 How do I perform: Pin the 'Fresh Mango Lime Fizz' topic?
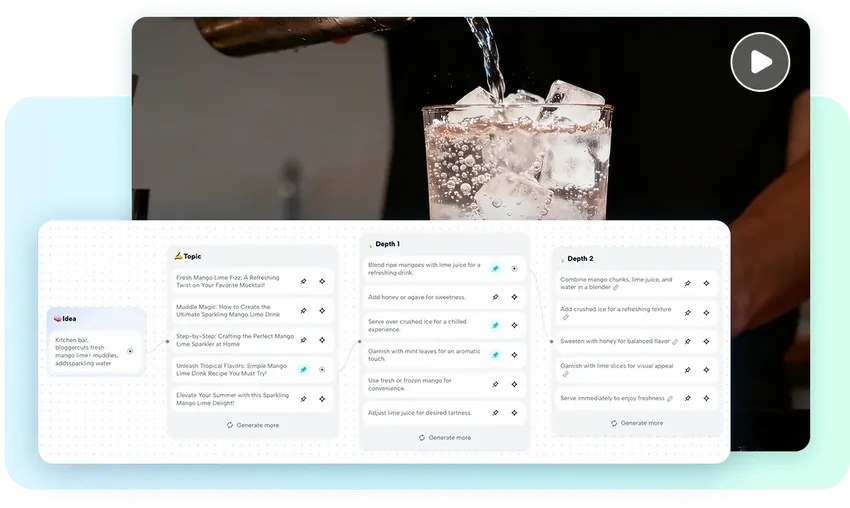pos(303,282)
